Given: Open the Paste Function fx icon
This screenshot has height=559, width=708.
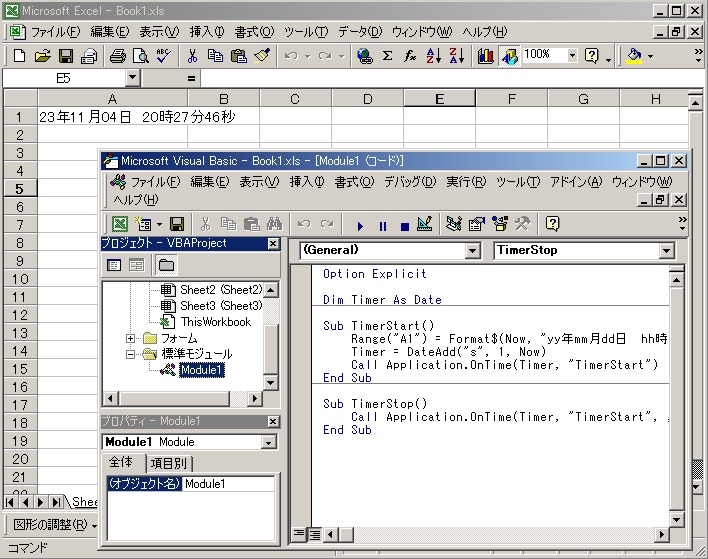Looking at the screenshot, I should coord(410,56).
